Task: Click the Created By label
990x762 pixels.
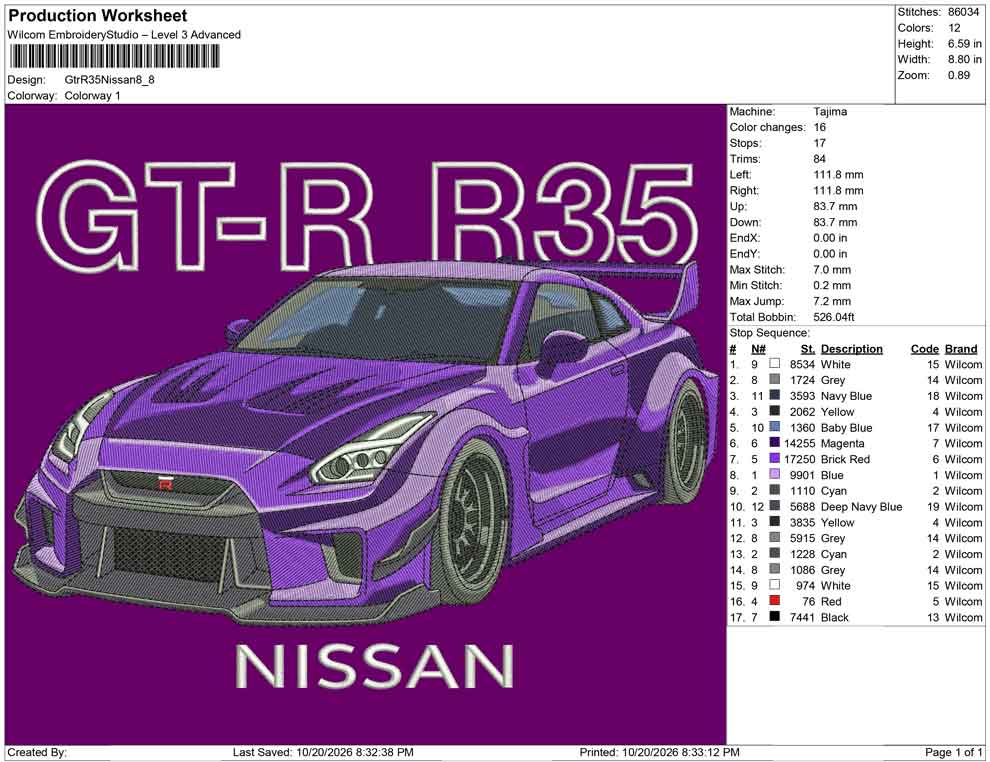Action: [37, 752]
